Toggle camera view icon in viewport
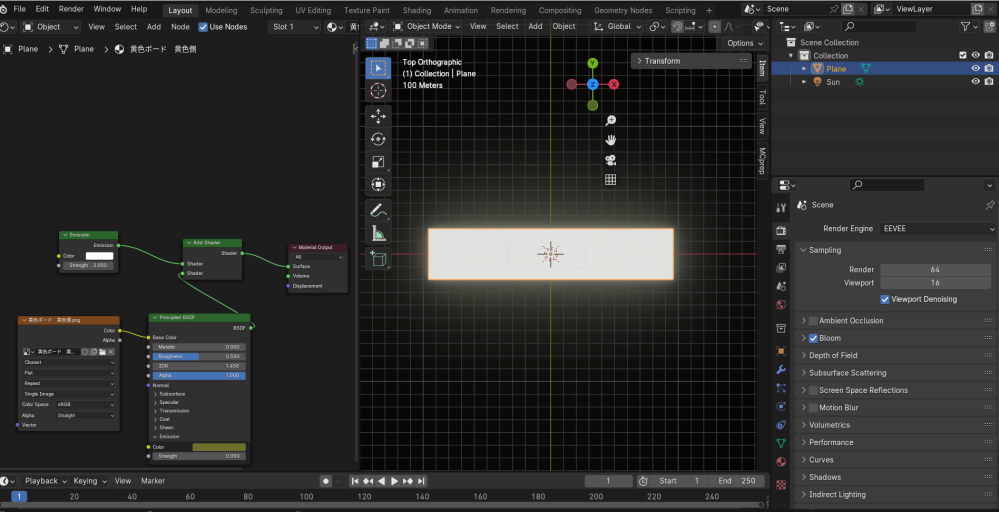This screenshot has height=512, width=999. tap(610, 160)
